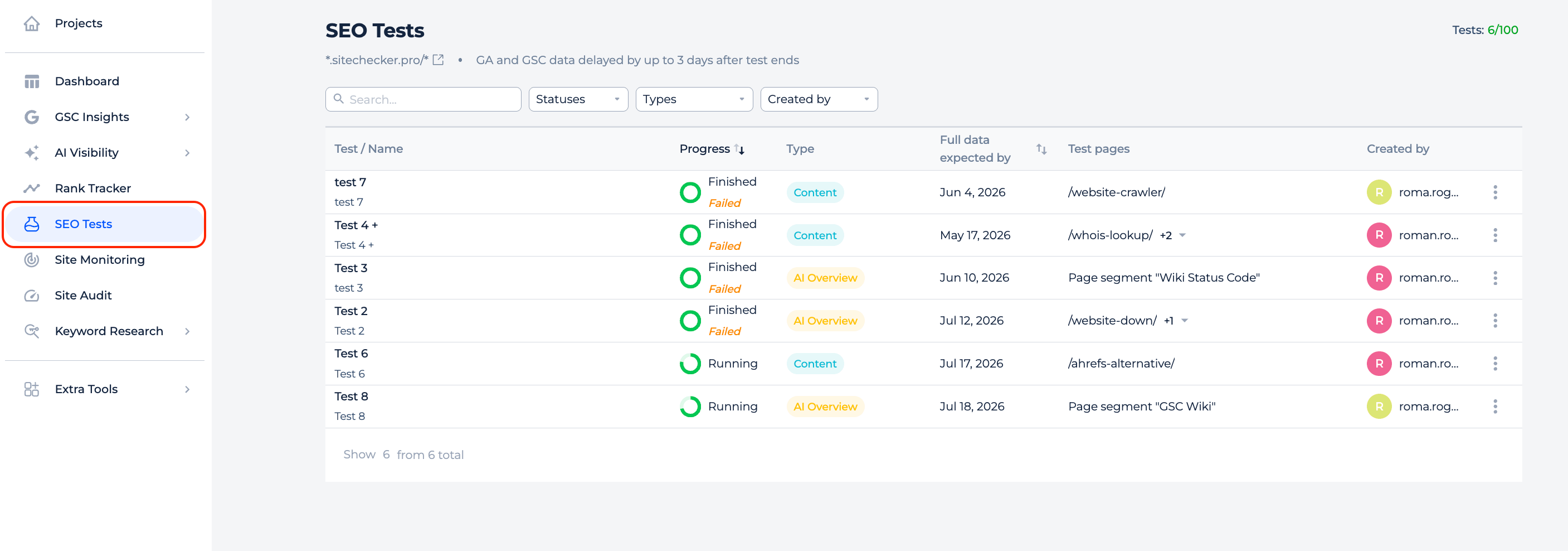Click Page segment "Wiki Status Code" text
The image size is (1568, 551).
click(x=1164, y=278)
